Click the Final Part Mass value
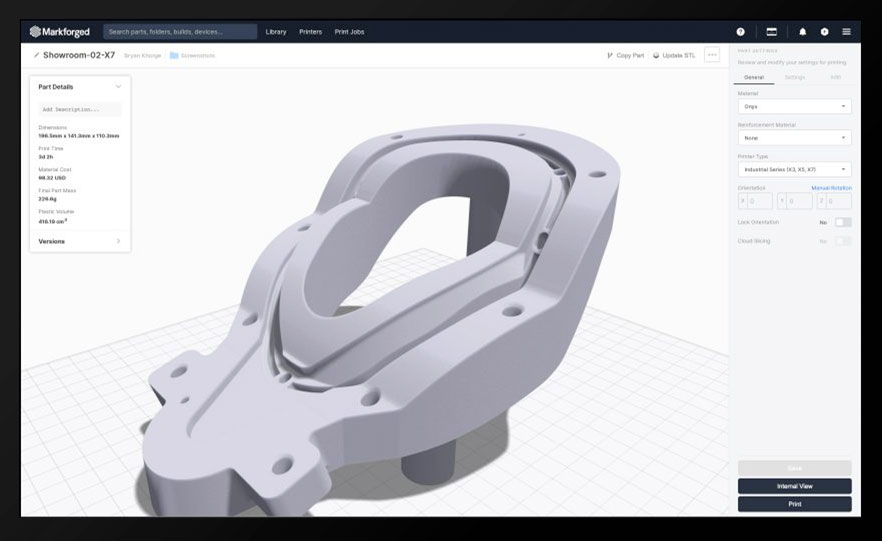Image resolution: width=882 pixels, height=541 pixels. pyautogui.click(x=47, y=199)
